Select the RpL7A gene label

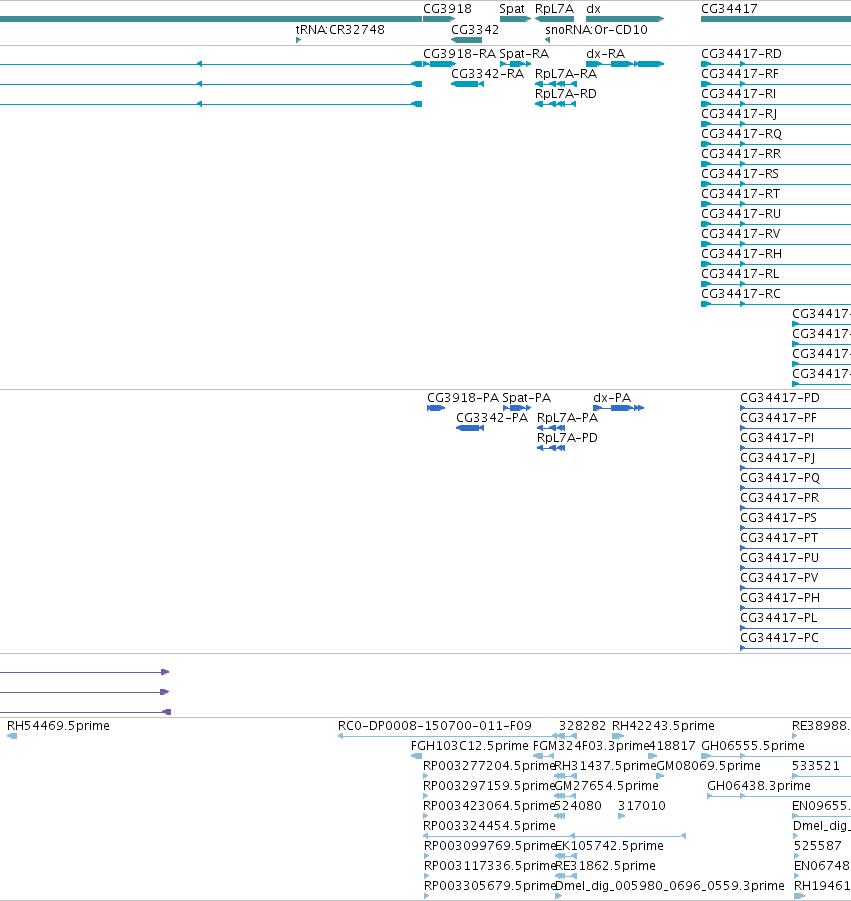[x=554, y=9]
